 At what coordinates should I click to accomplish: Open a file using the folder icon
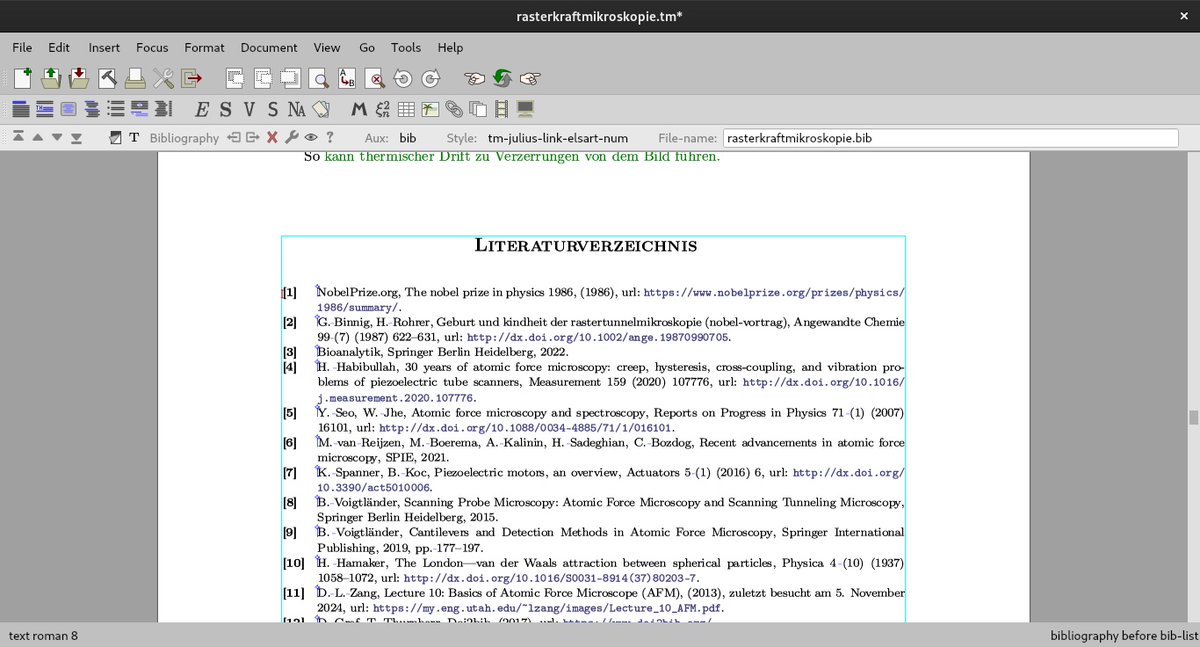pos(51,77)
